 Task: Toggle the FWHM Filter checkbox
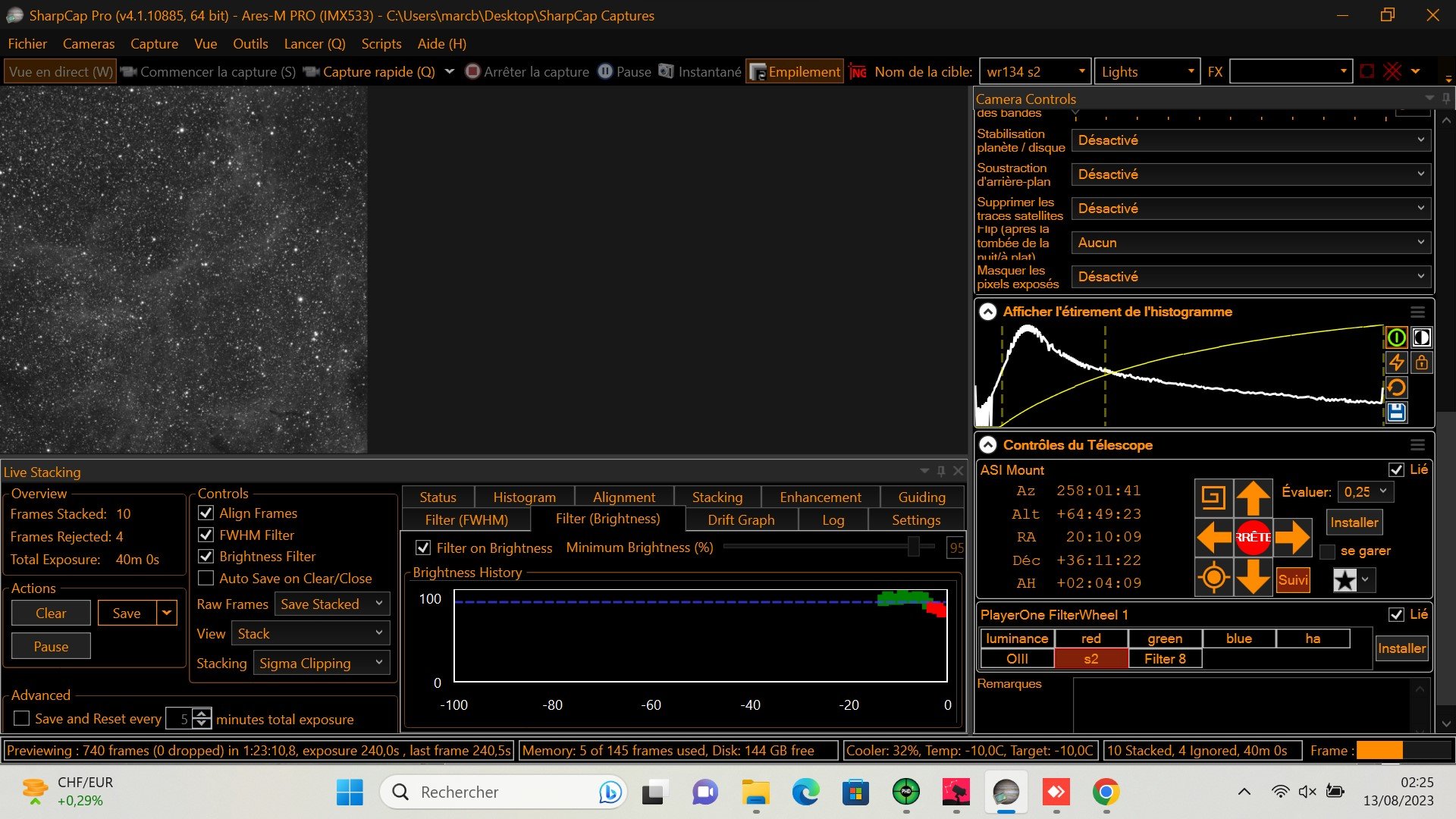[206, 535]
